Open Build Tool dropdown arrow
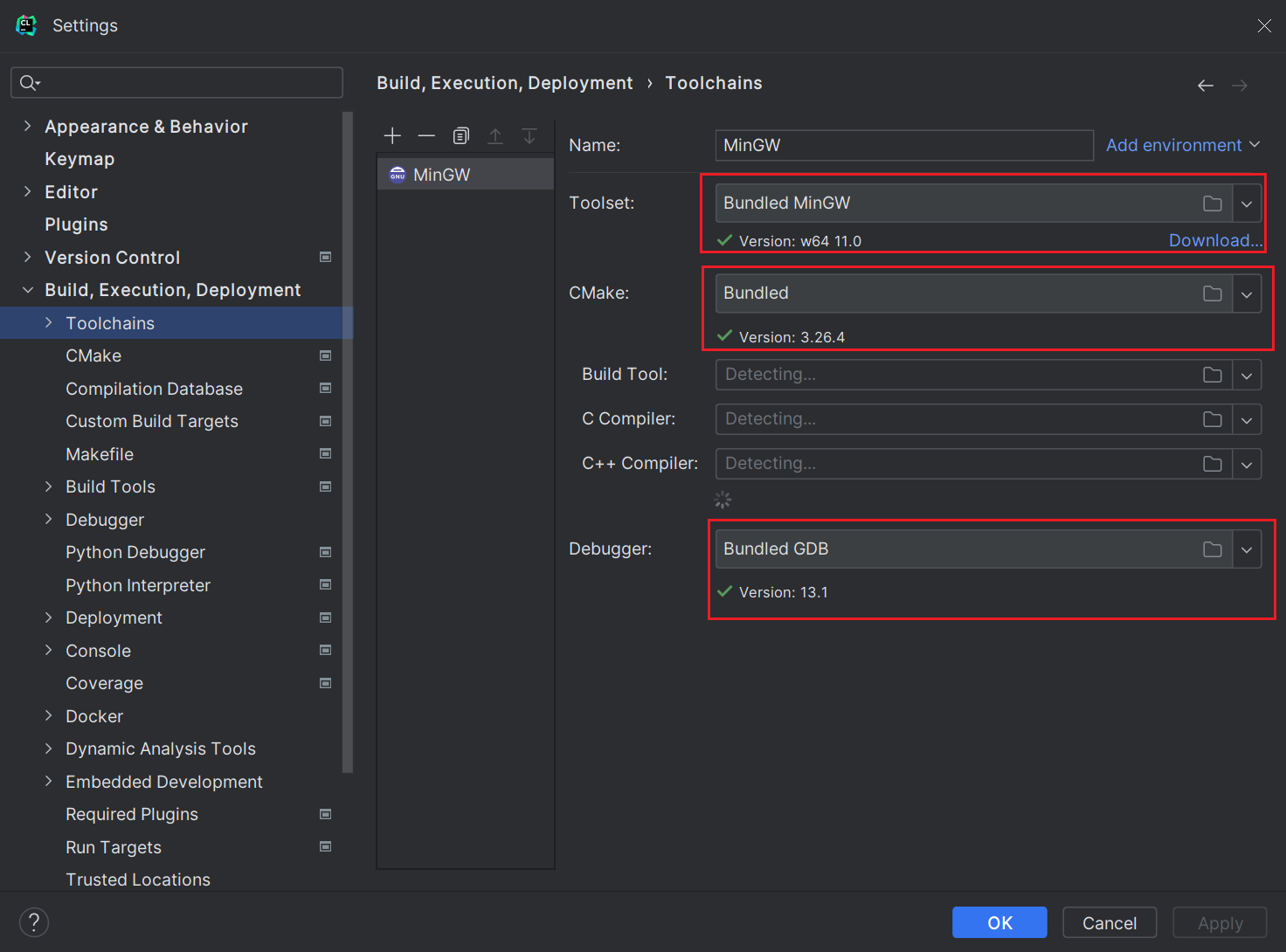This screenshot has width=1286, height=952. pyautogui.click(x=1247, y=375)
